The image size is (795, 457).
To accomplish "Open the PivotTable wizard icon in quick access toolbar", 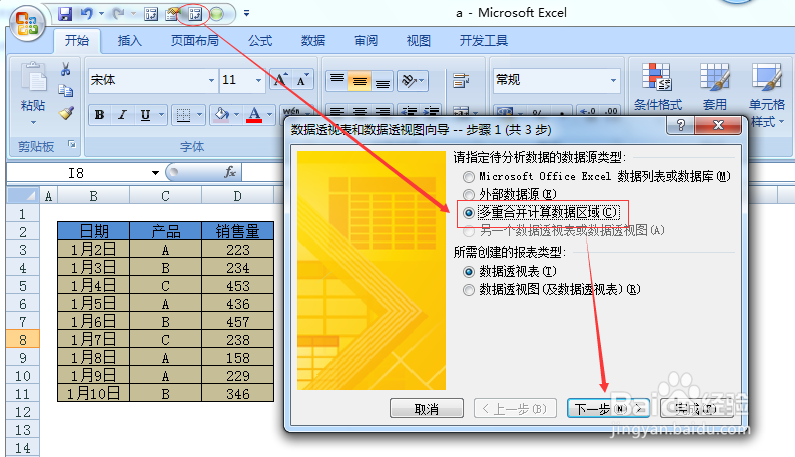I will (x=195, y=14).
